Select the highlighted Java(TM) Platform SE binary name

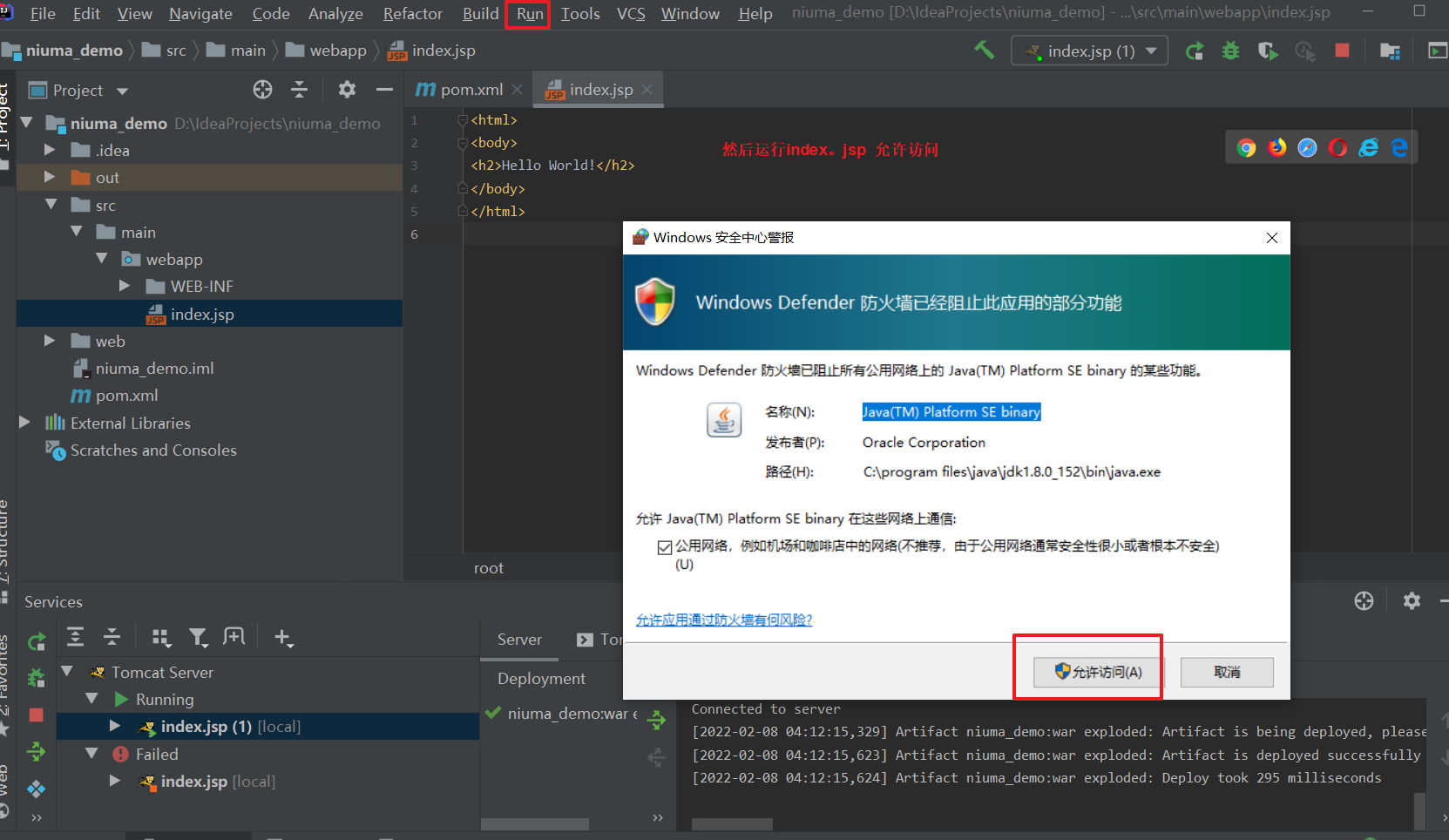(951, 412)
